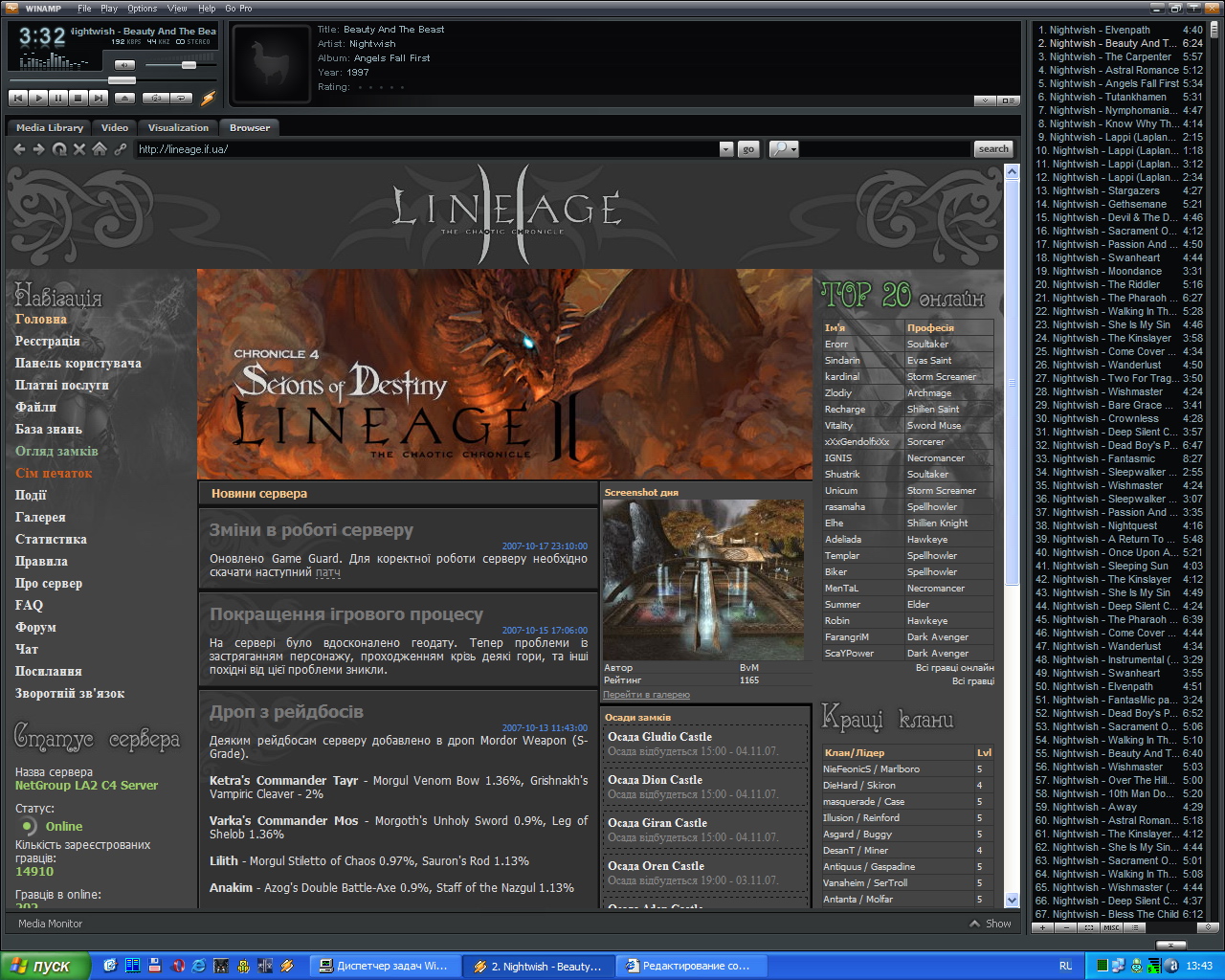The height and width of the screenshot is (980, 1225).
Task: Open the Play menu
Action: click(109, 9)
